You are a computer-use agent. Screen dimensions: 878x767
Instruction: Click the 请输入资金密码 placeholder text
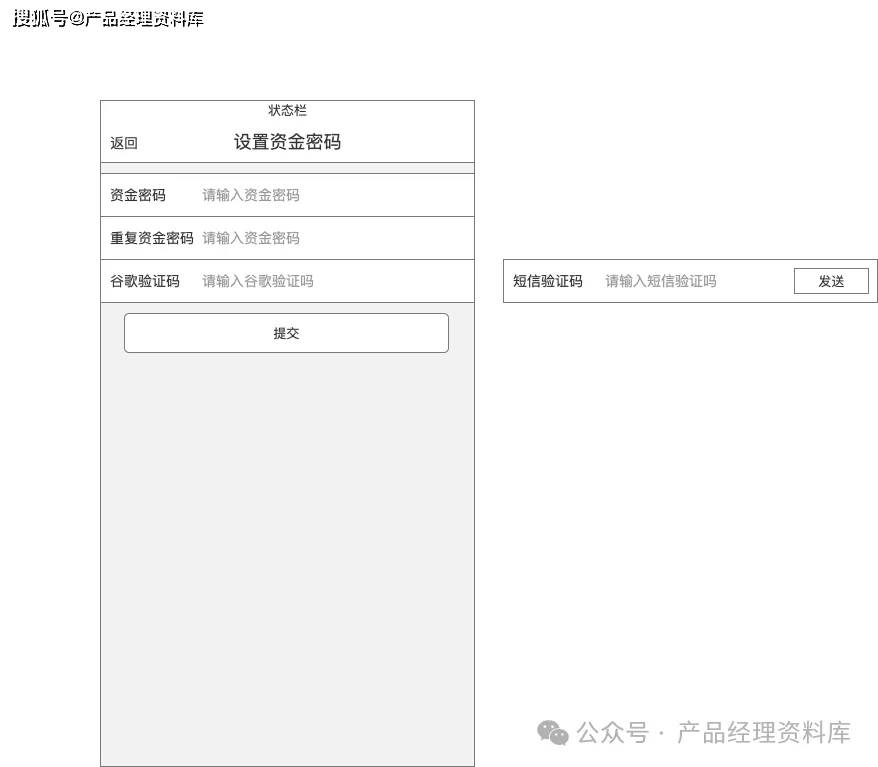pyautogui.click(x=250, y=195)
